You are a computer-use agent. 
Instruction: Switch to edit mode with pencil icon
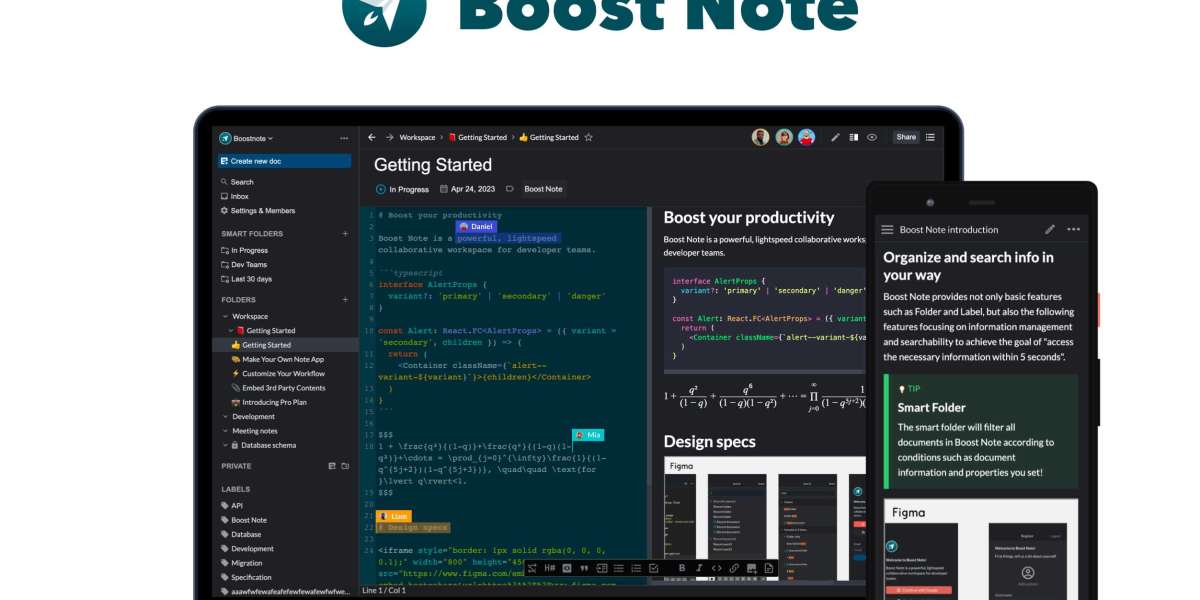(x=836, y=137)
